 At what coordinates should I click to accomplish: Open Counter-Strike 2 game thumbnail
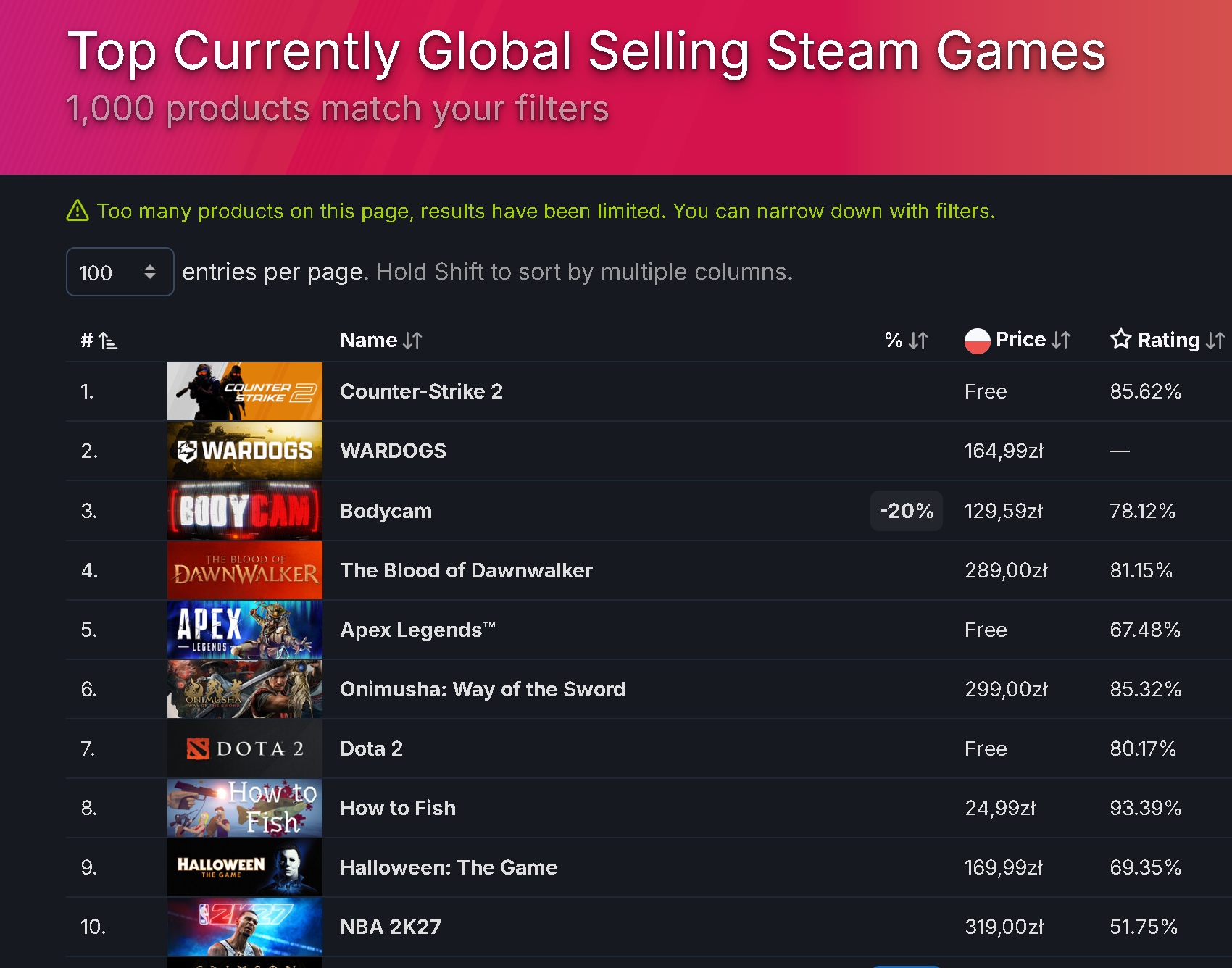(245, 391)
